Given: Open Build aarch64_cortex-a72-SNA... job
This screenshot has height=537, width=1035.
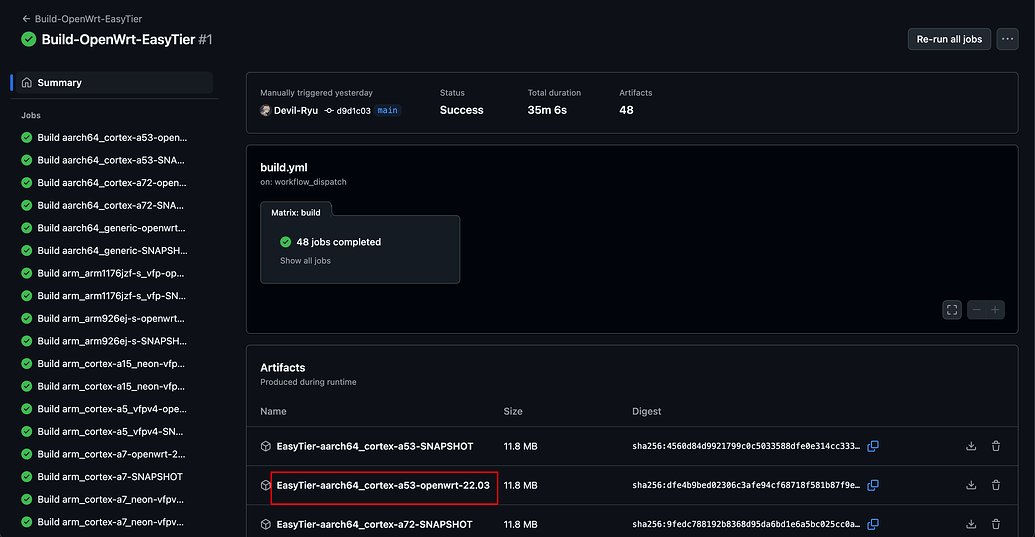Looking at the screenshot, I should [x=103, y=205].
